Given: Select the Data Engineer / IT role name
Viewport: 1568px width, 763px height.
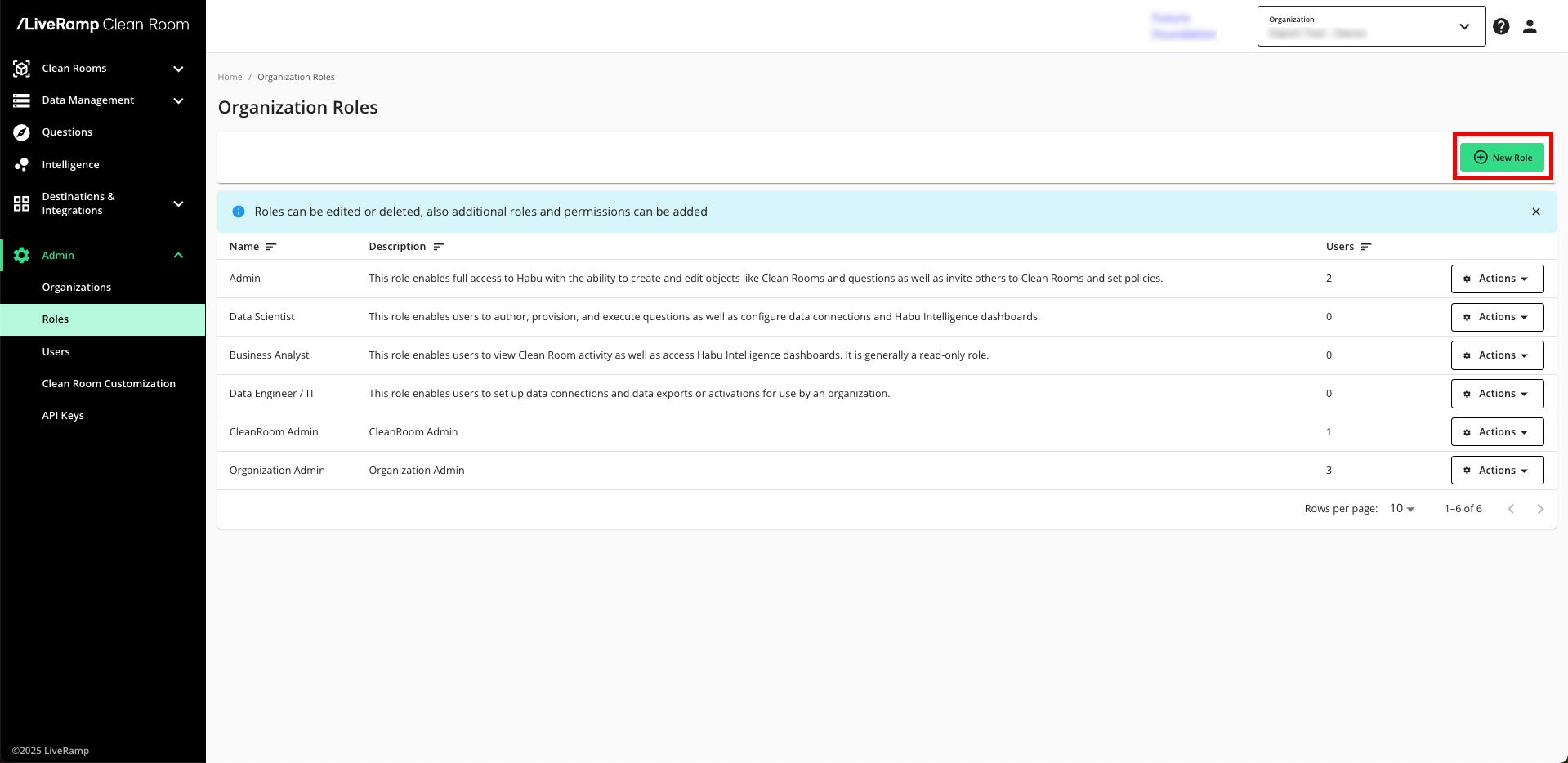Looking at the screenshot, I should (x=271, y=394).
